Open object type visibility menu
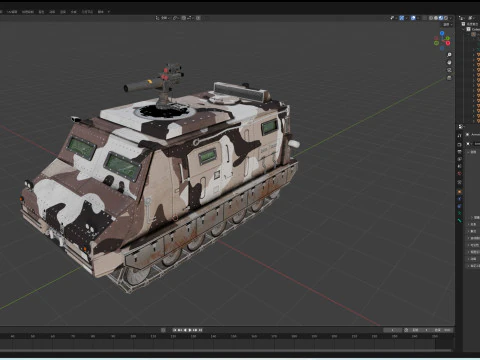Image resolution: width=480 pixels, height=360 pixels. [393, 18]
